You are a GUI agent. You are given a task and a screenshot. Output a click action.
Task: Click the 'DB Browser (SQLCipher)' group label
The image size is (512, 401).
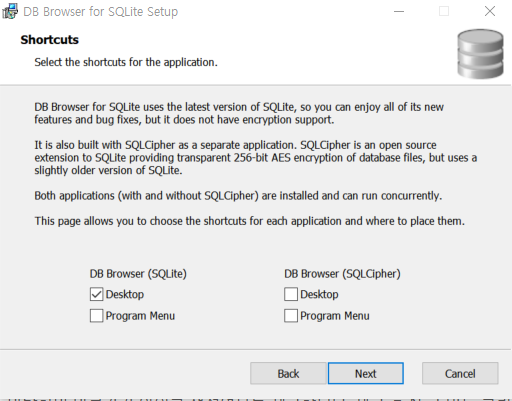point(342,274)
